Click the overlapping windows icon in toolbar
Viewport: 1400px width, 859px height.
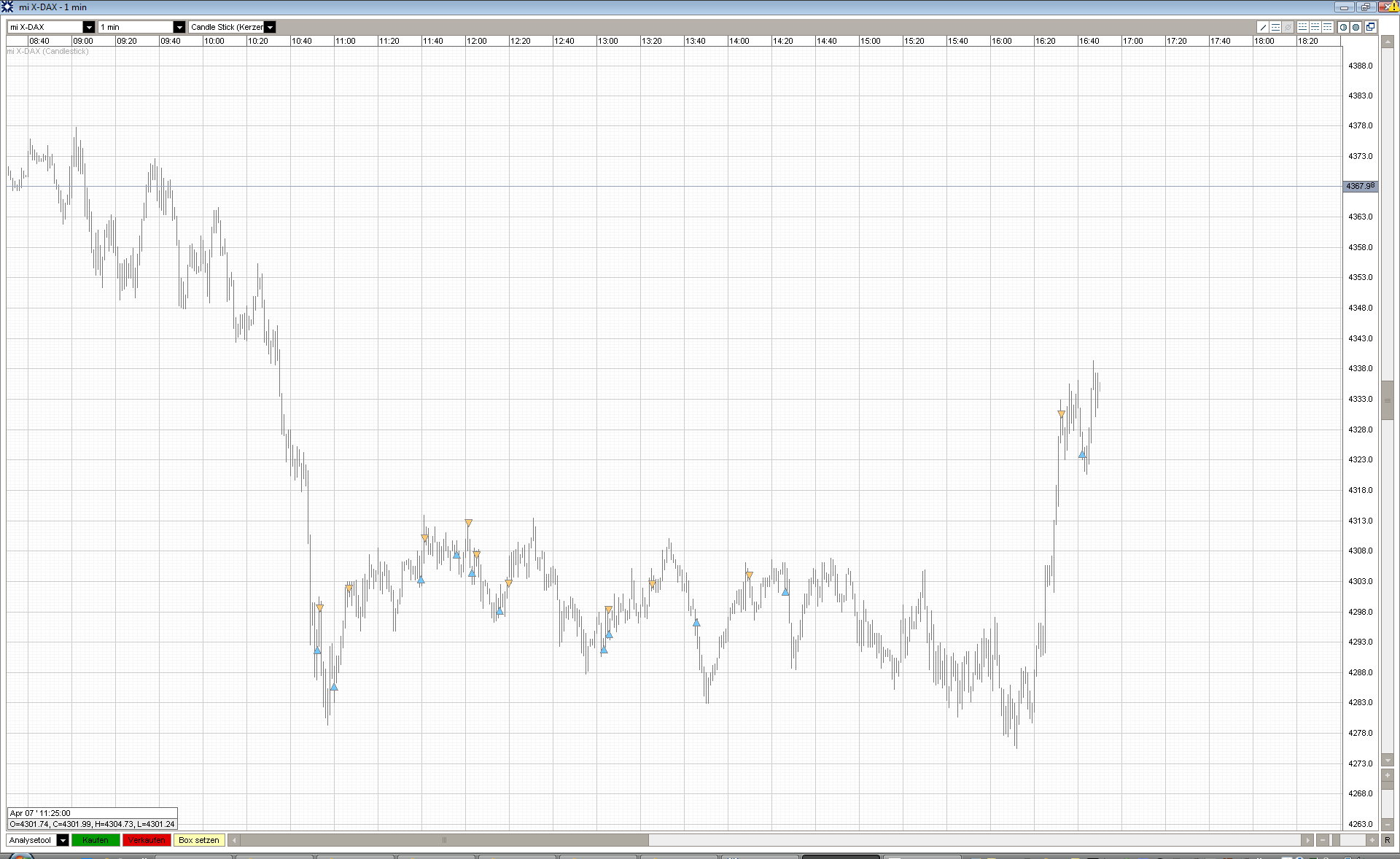point(1370,27)
